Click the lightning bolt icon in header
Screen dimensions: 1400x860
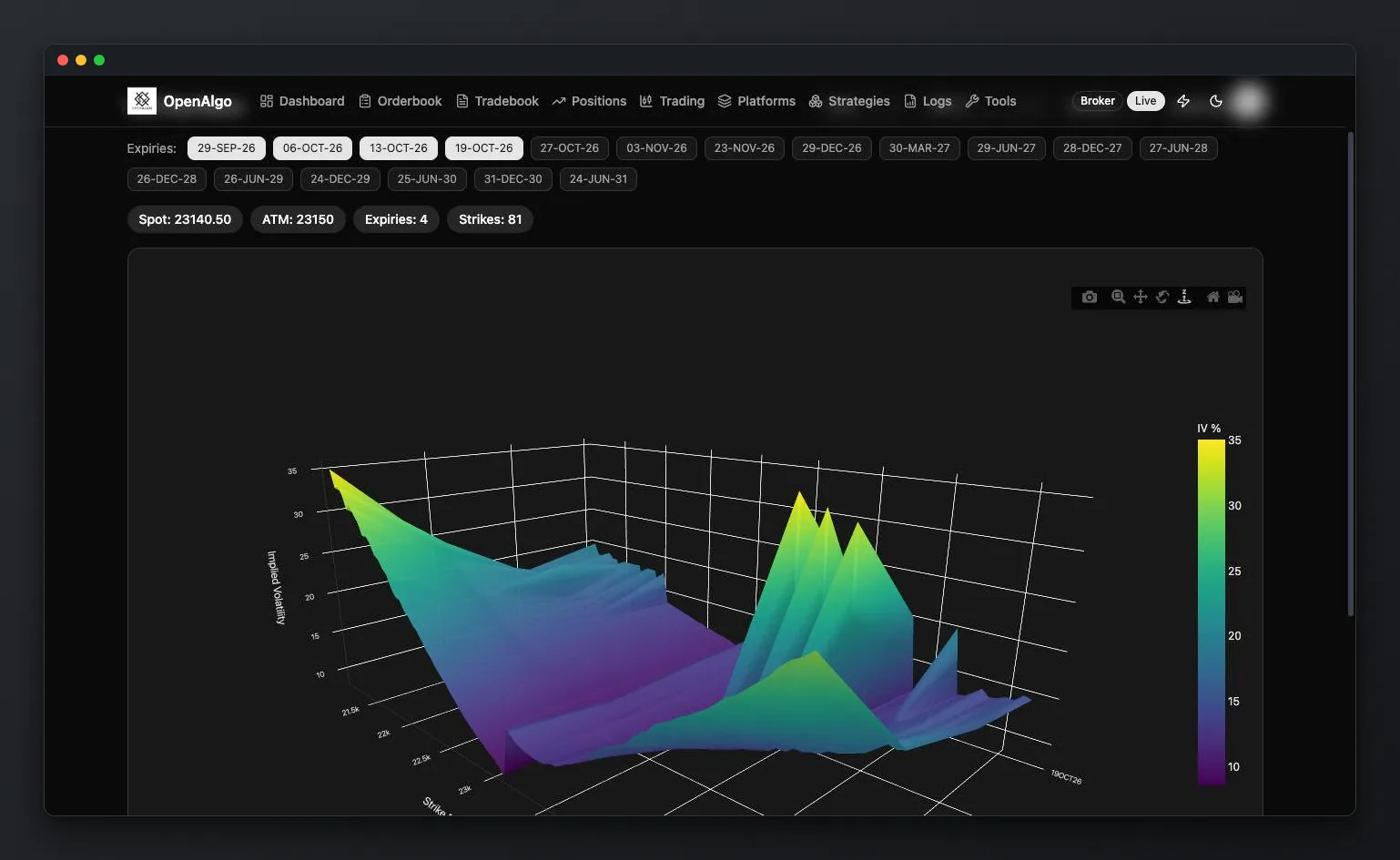click(x=1183, y=101)
